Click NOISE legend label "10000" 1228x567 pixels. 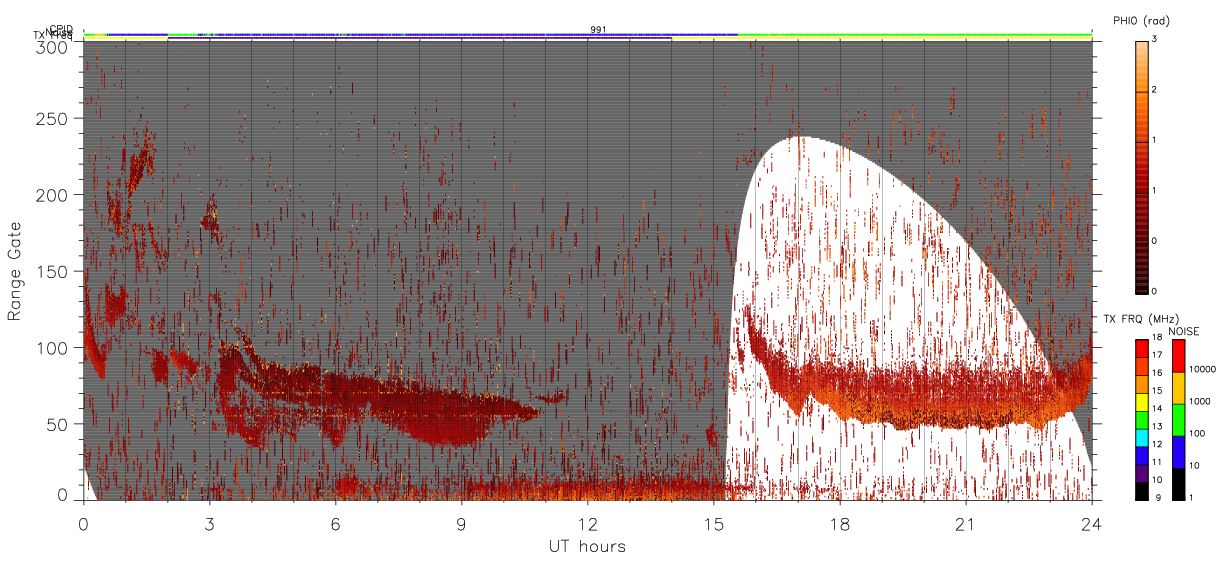coord(1203,369)
